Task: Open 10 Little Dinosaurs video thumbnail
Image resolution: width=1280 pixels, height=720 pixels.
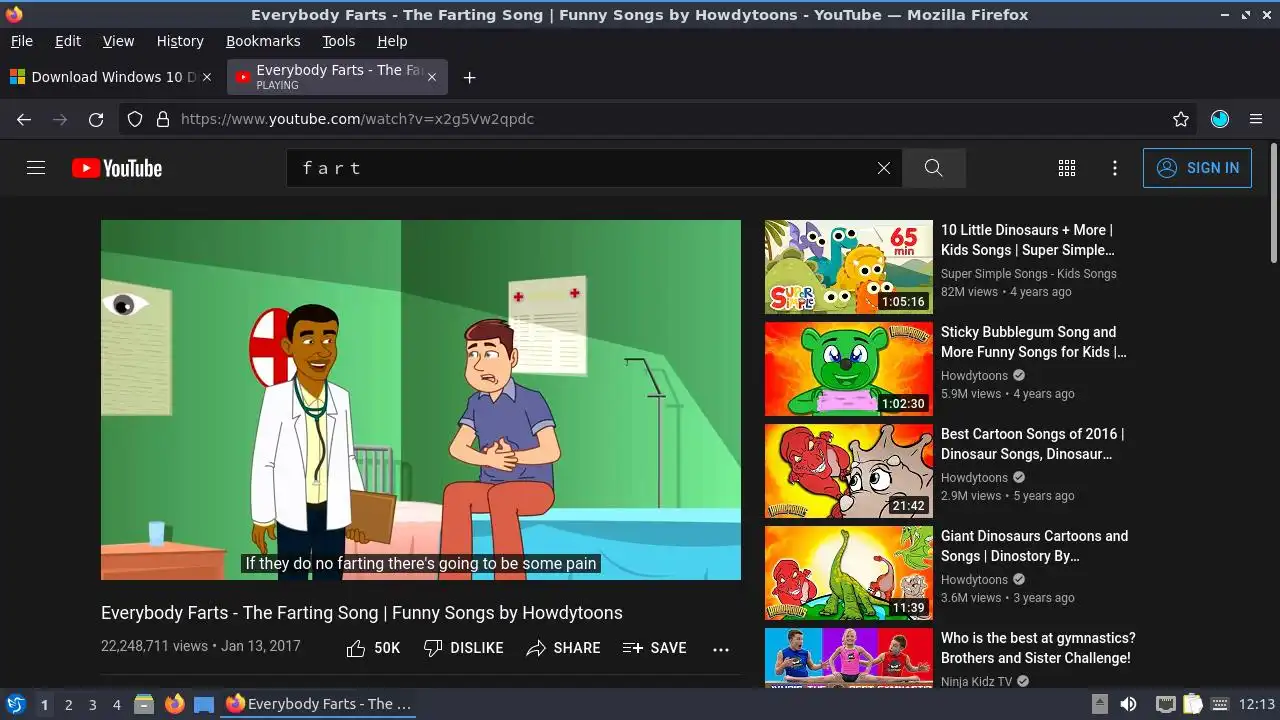Action: (849, 267)
